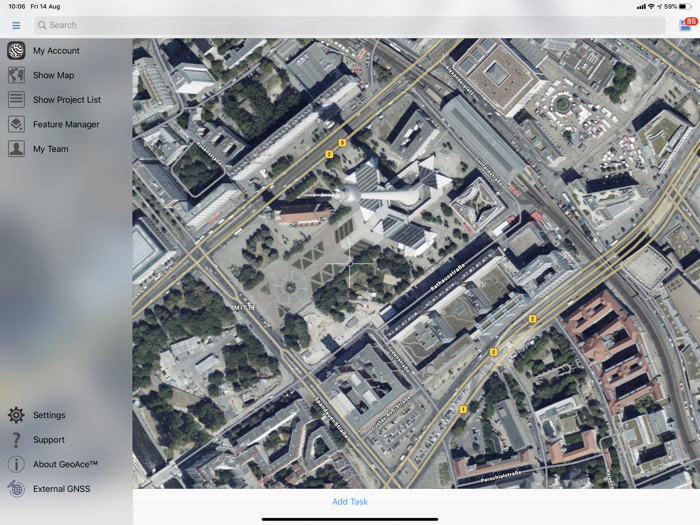This screenshot has width=700, height=525.
Task: Click the map center crosshair marker
Action: 350,264
